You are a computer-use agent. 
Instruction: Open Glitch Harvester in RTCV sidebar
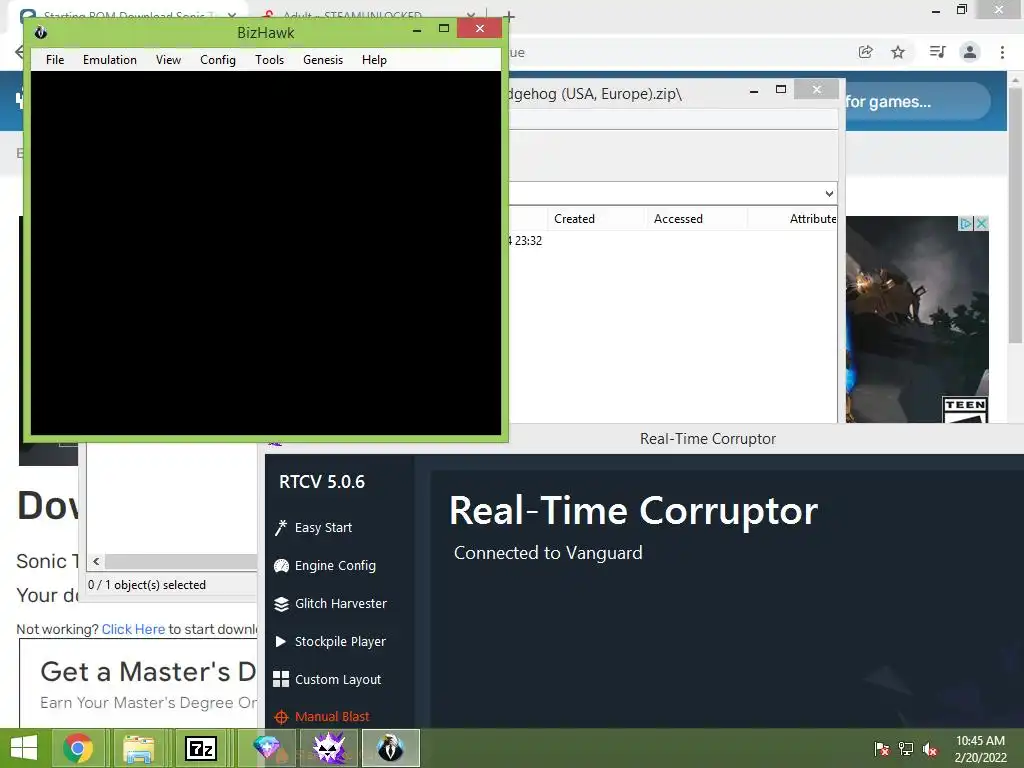click(x=340, y=603)
